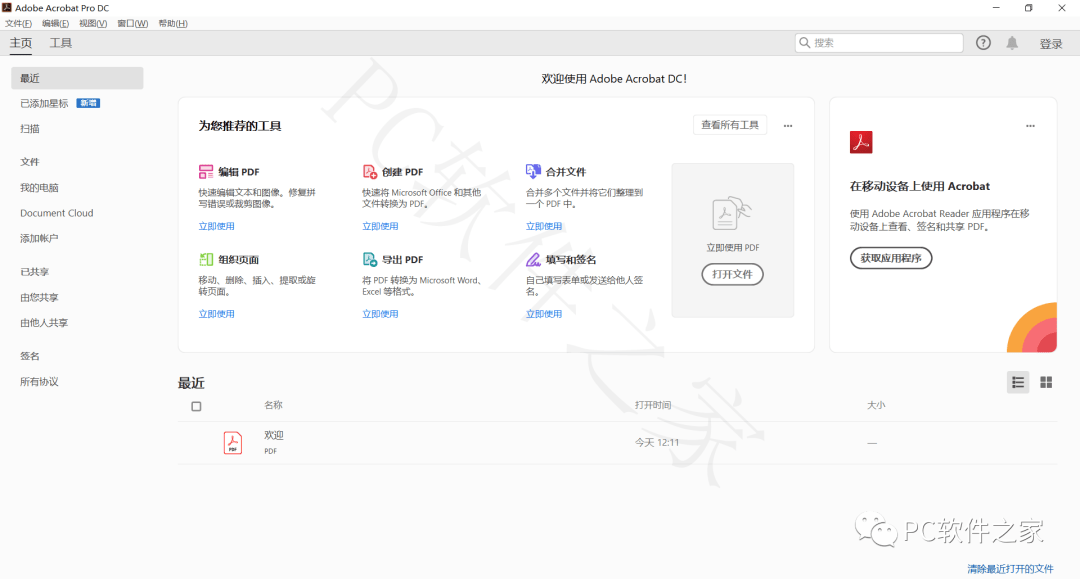Click the PDF hand icon above 立即使用 PDF
The width and height of the screenshot is (1080, 579).
click(731, 213)
